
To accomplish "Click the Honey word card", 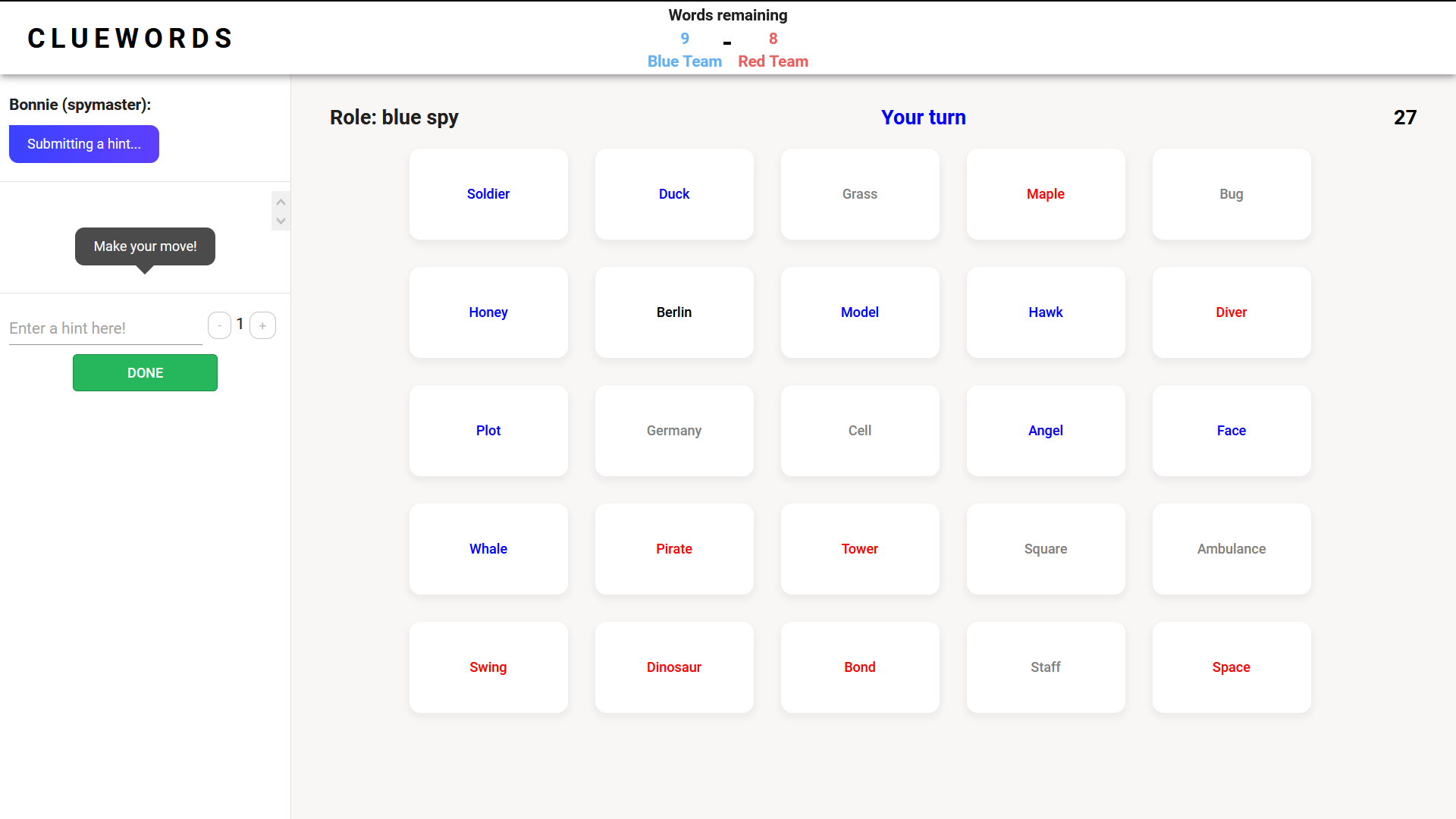I will tap(488, 312).
